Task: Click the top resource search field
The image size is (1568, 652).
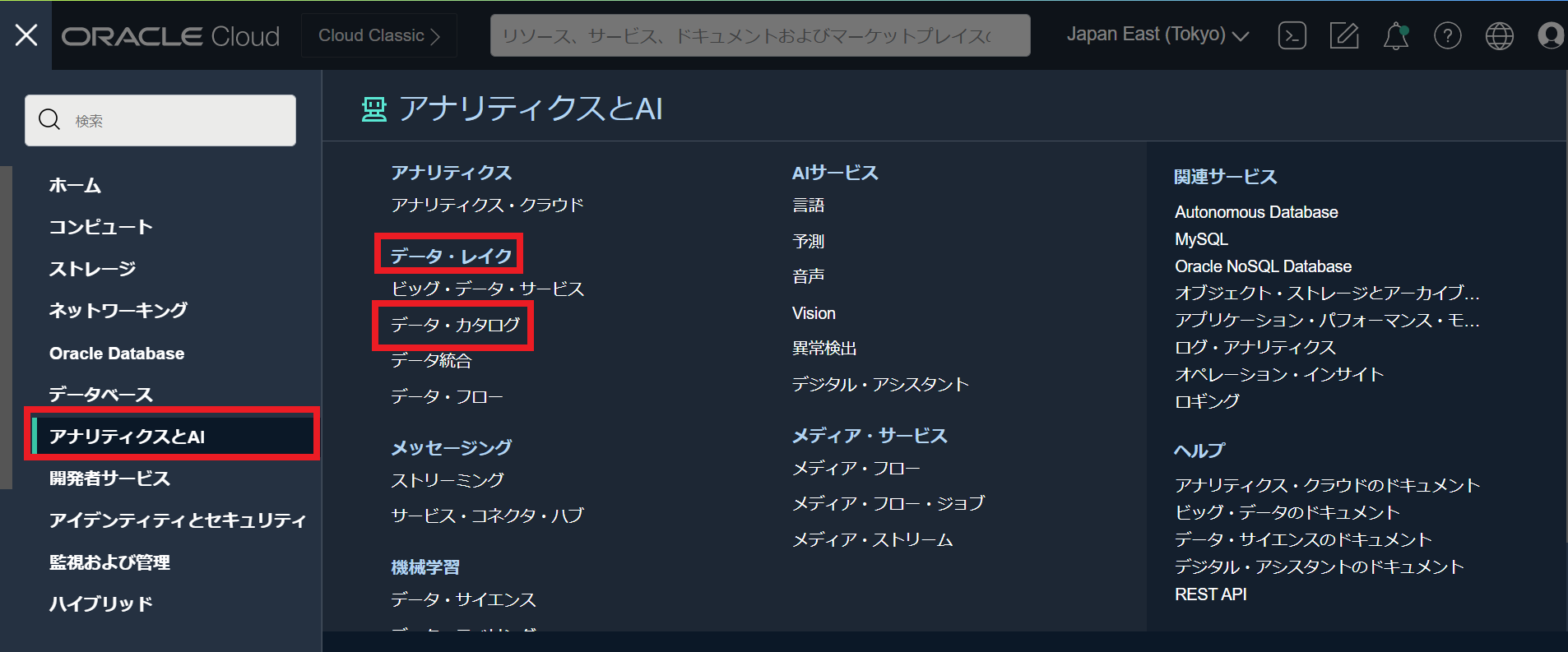Action: [x=759, y=35]
